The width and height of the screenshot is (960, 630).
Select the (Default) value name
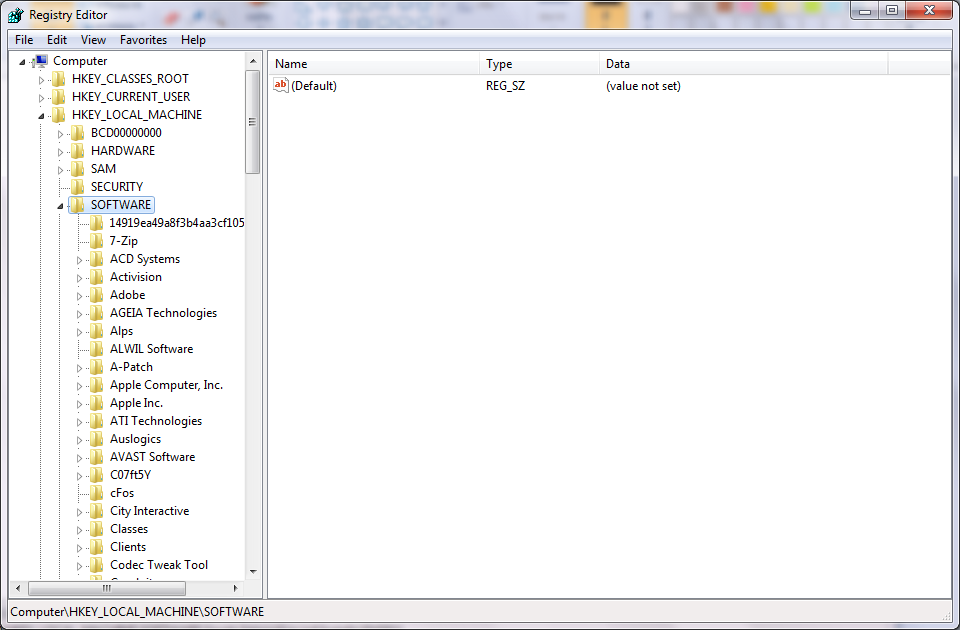pyautogui.click(x=313, y=86)
